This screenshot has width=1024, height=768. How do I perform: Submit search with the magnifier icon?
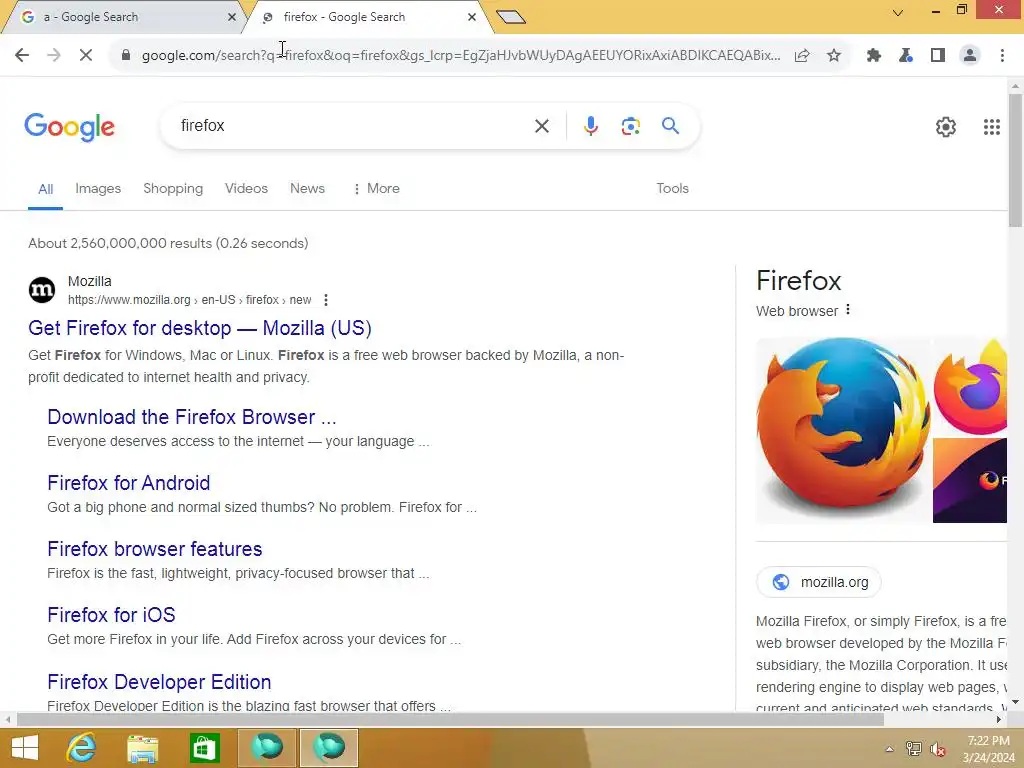tap(670, 125)
